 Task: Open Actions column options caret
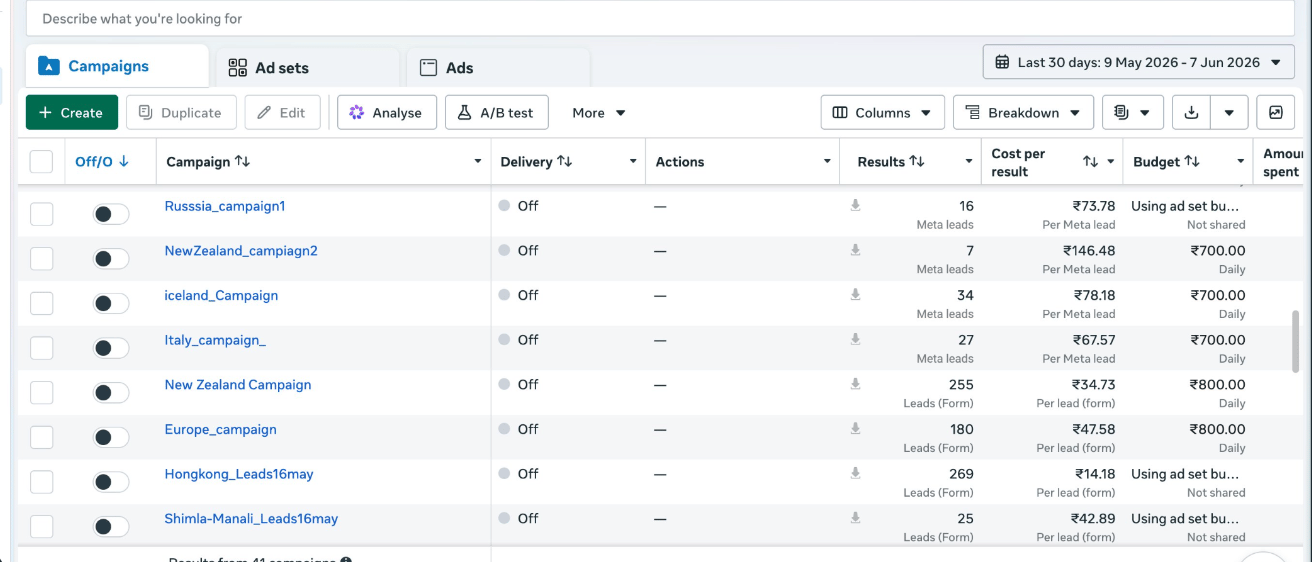(827, 162)
